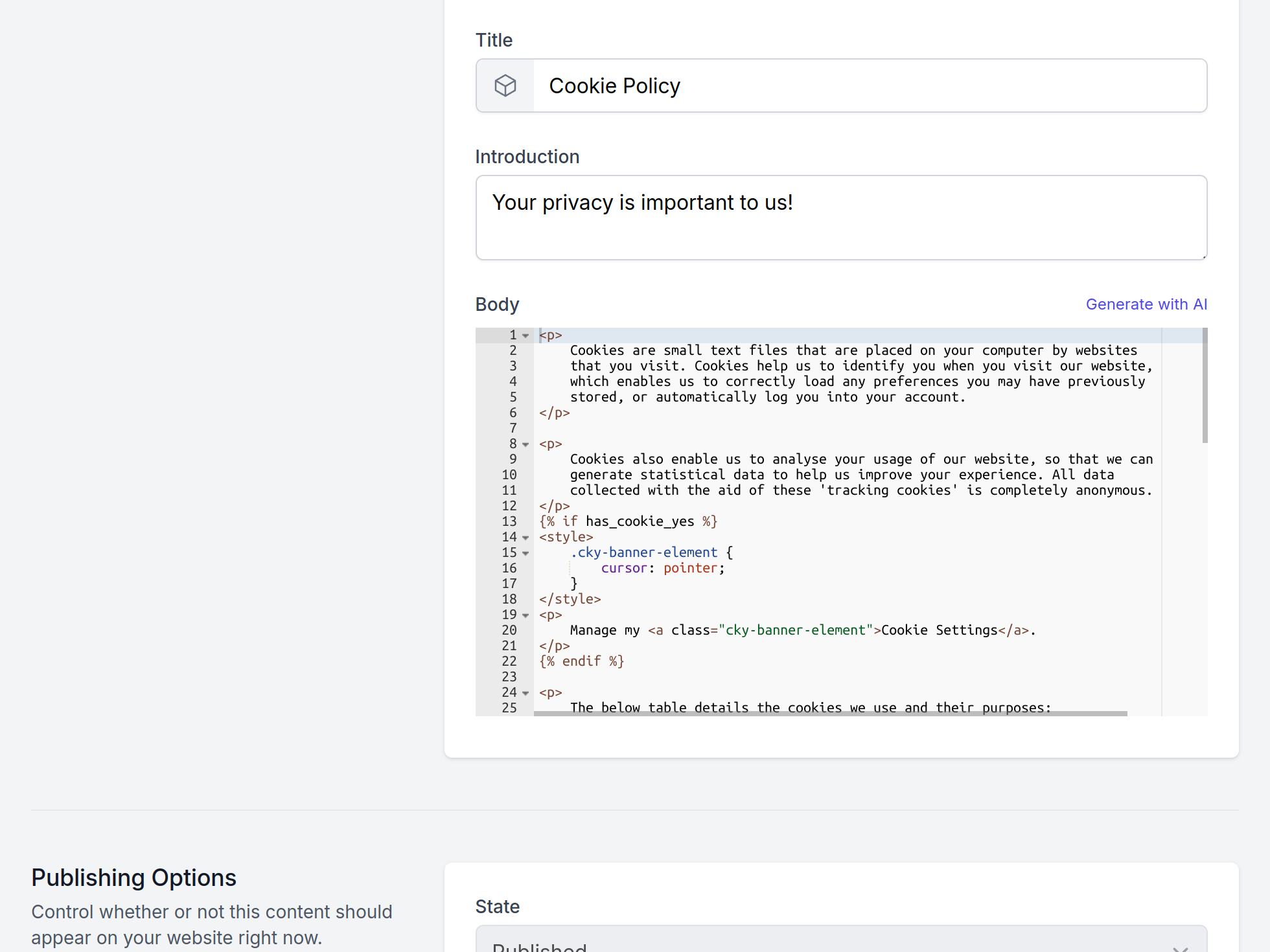This screenshot has width=1270, height=952.
Task: Fold the .cky-banner-element rule on line 15
Action: [x=525, y=553]
